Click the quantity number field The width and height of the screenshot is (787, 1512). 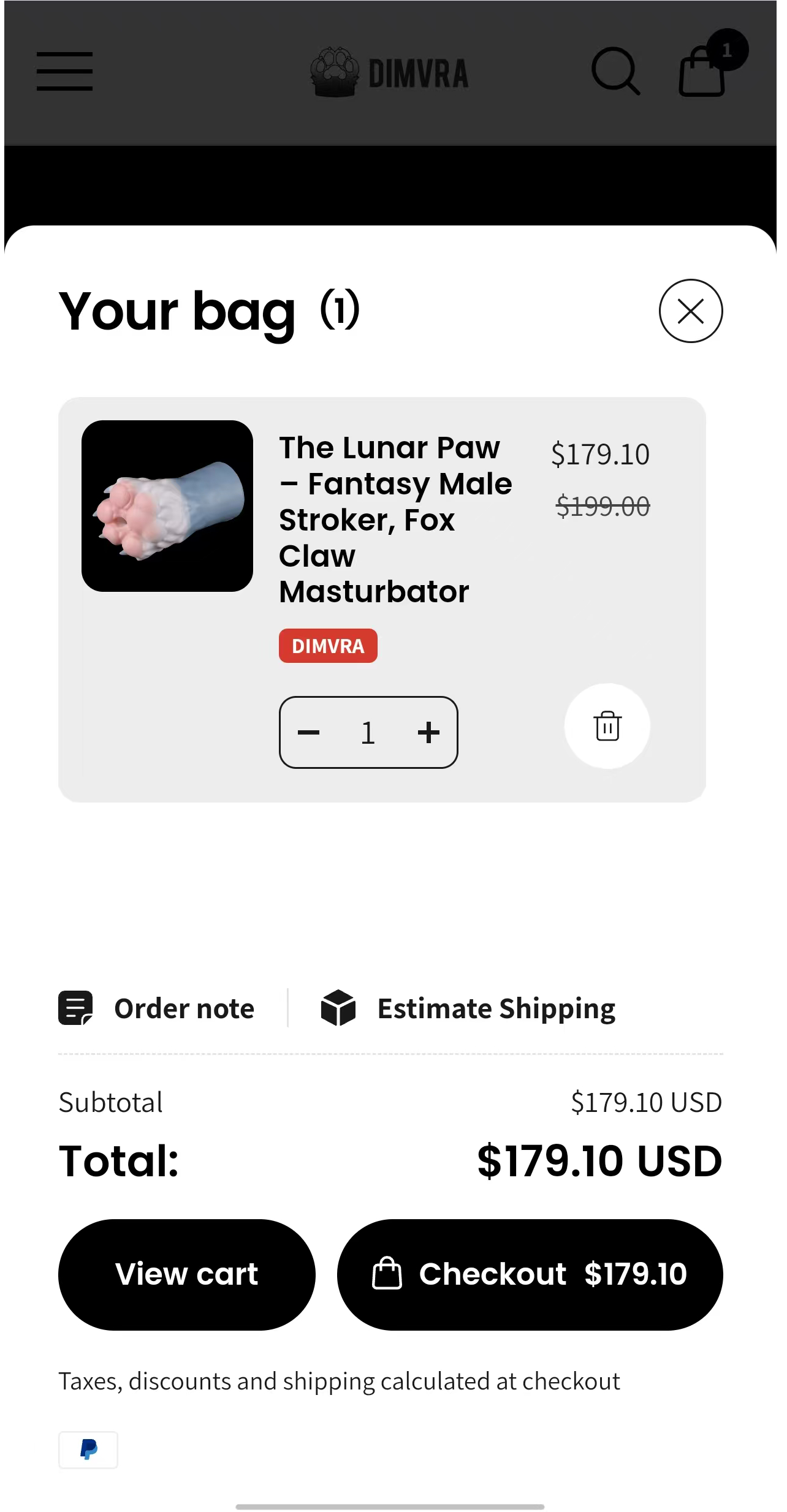coord(368,733)
